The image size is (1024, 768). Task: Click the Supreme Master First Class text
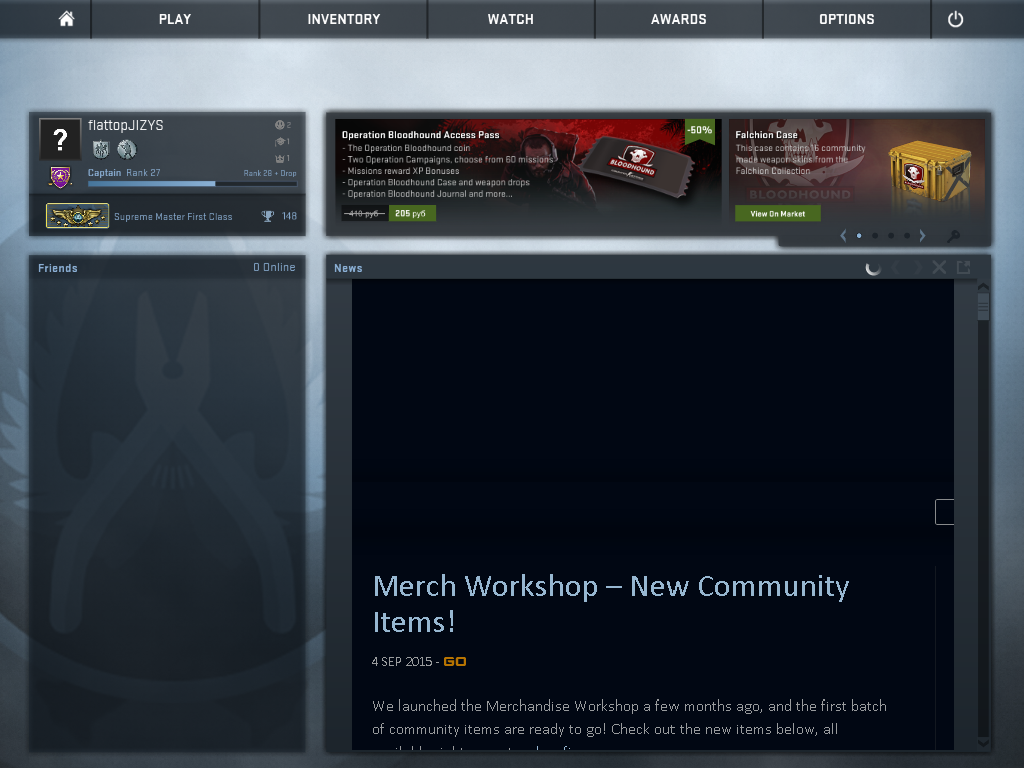click(173, 217)
